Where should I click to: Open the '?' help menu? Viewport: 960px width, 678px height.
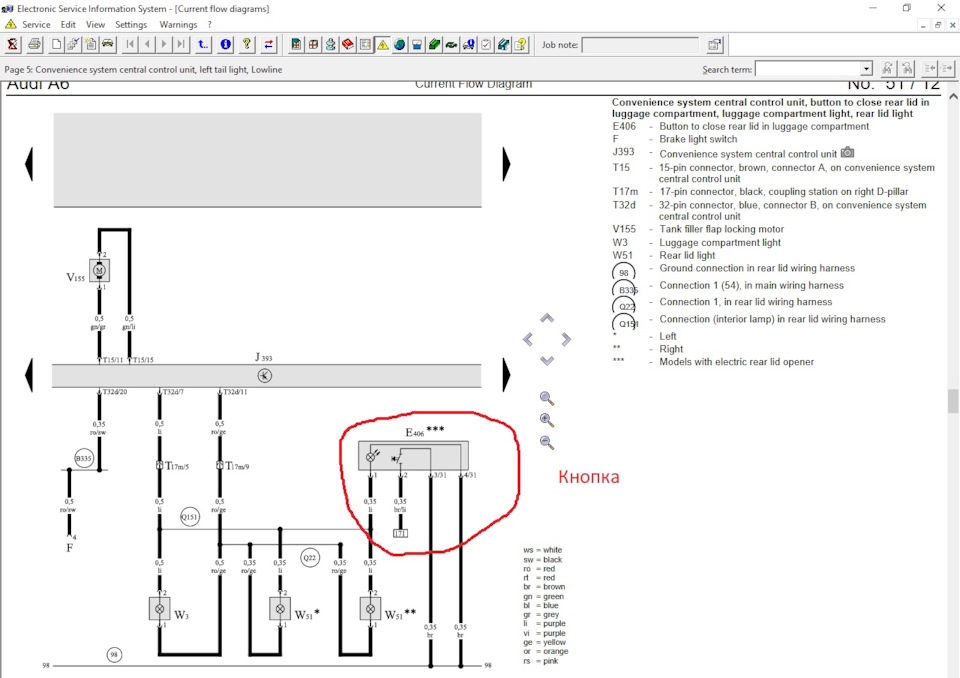(x=209, y=24)
